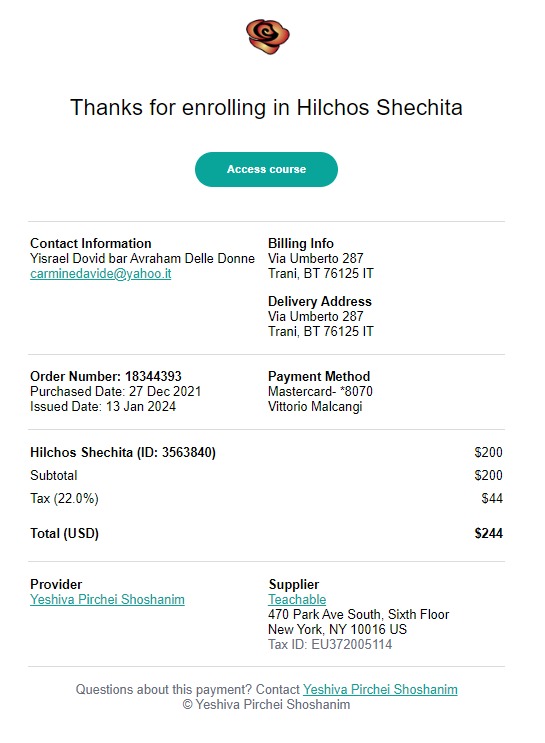This screenshot has height=743, width=545.
Task: Select the Hilchos Shechita ID 3563840 item
Action: pyautogui.click(x=123, y=453)
